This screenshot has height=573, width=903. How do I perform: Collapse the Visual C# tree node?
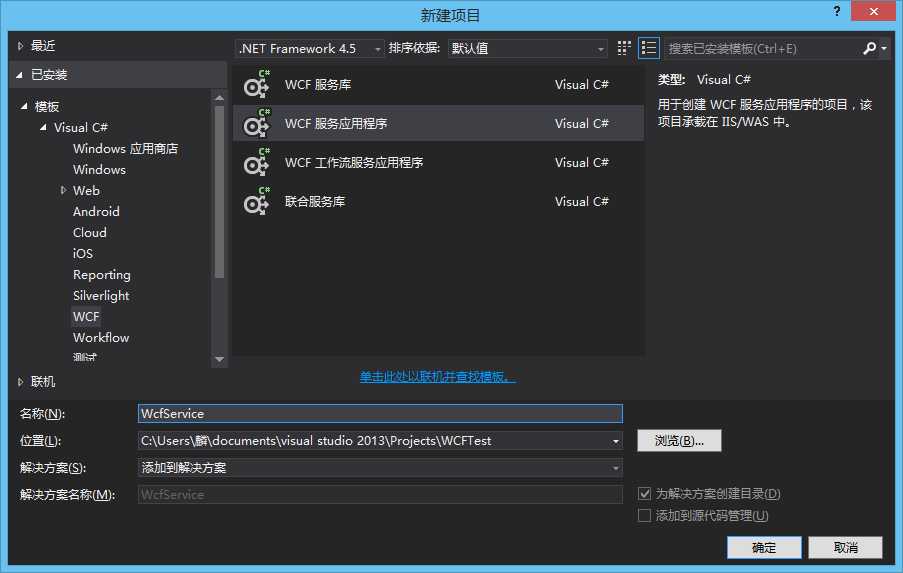43,127
